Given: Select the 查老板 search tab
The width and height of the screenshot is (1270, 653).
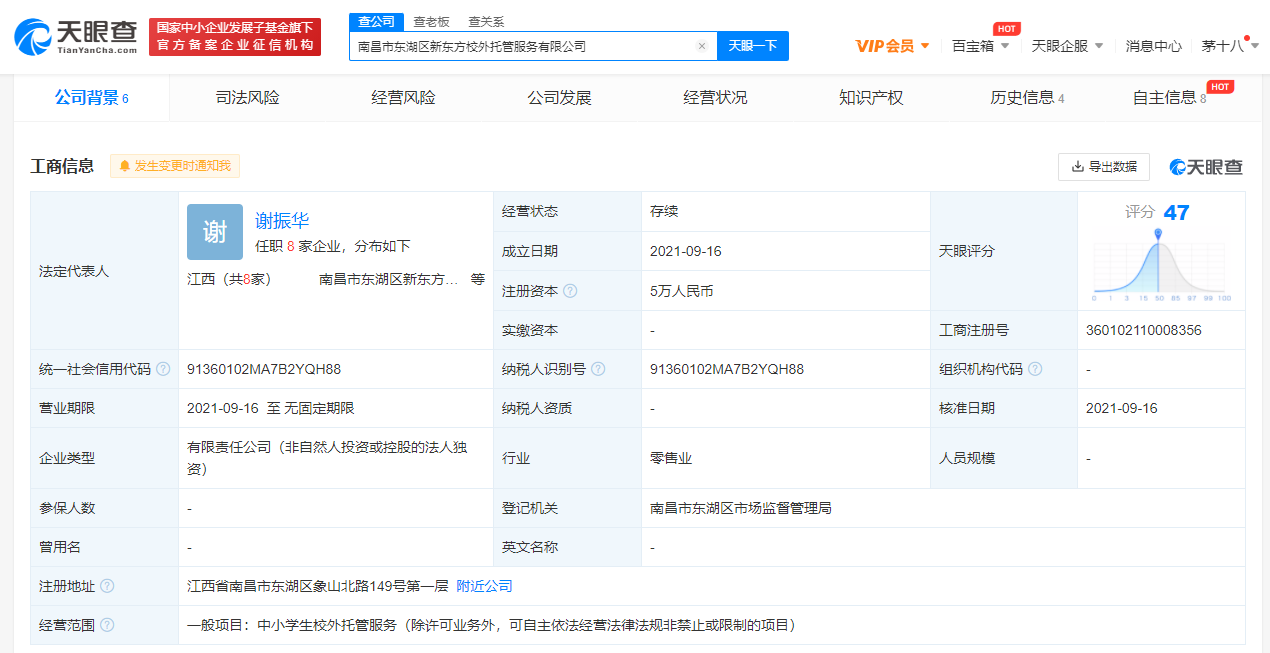Looking at the screenshot, I should pyautogui.click(x=431, y=22).
